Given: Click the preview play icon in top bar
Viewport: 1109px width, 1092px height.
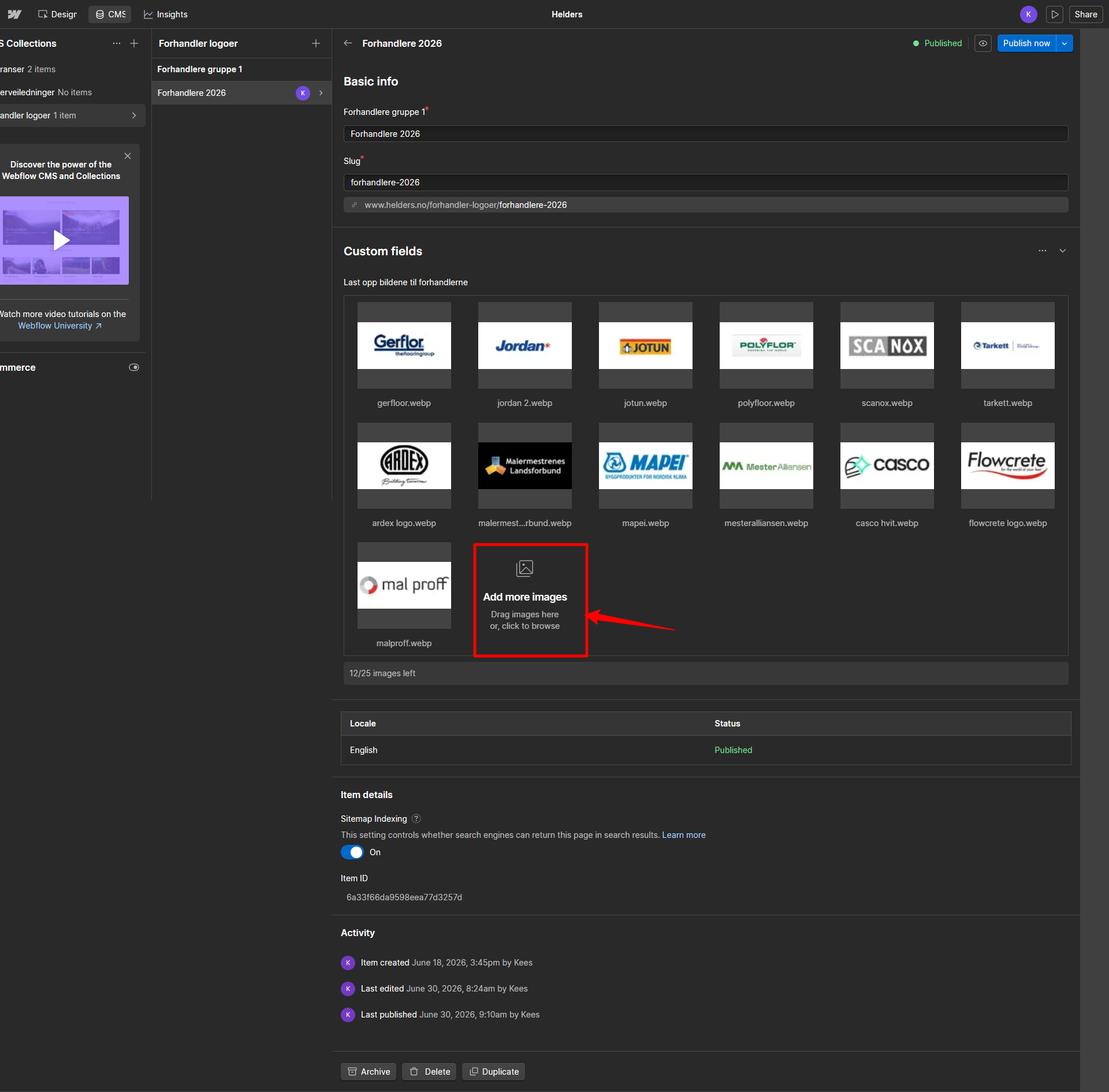Looking at the screenshot, I should 1055,14.
